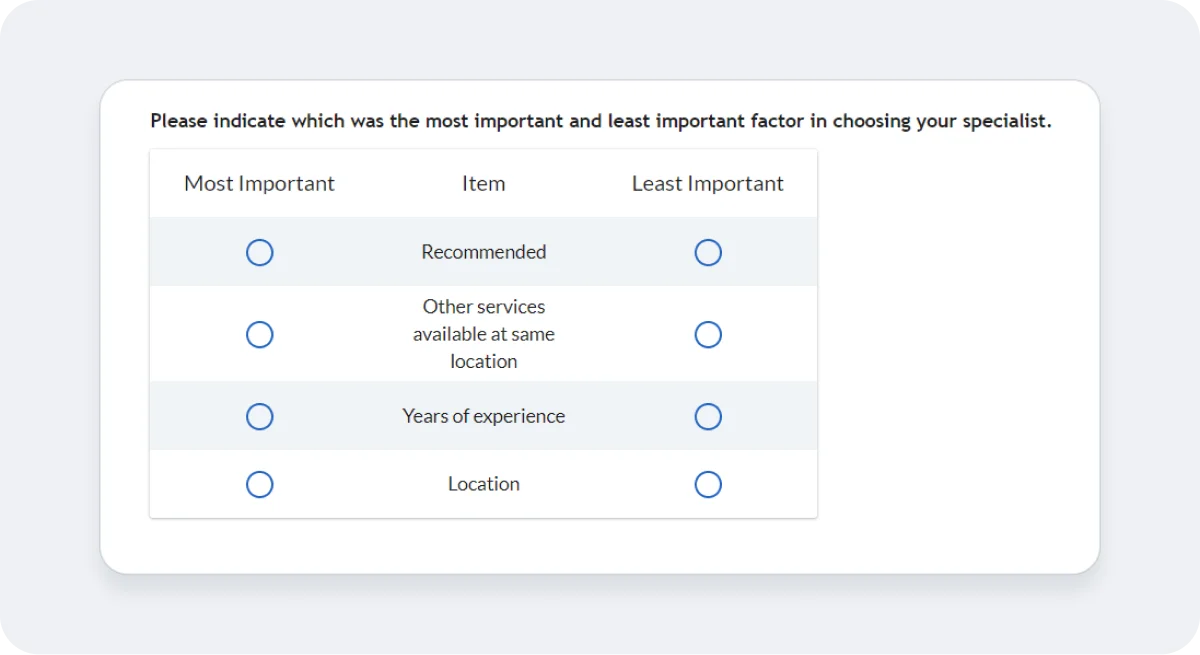Viewport: 1200px width, 655px height.
Task: Select Recommended as least important factor
Action: 708,252
